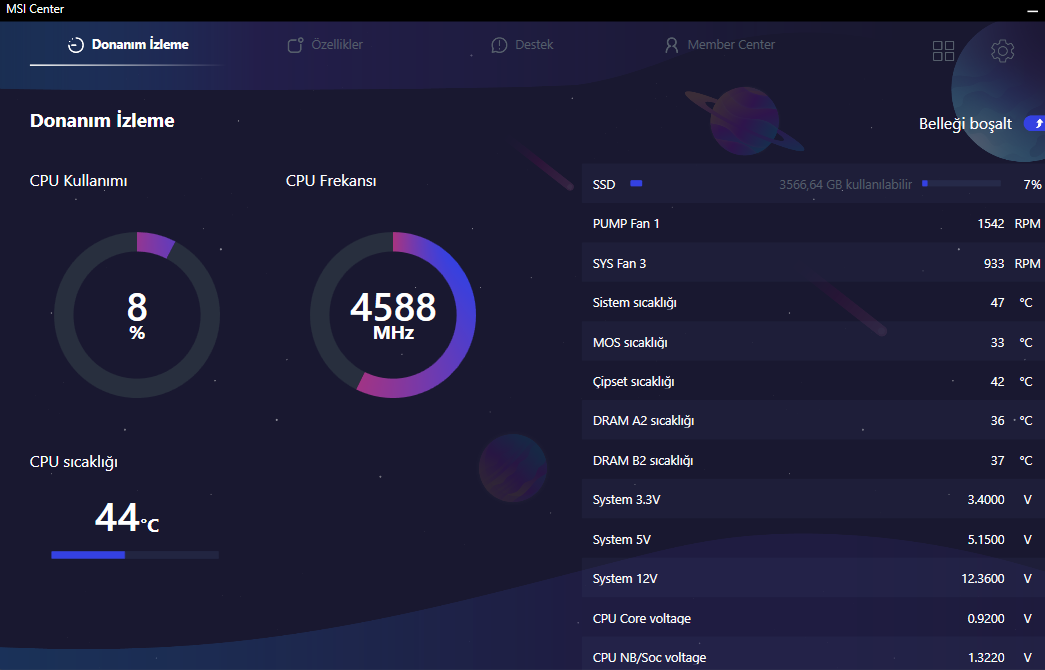This screenshot has height=670, width=1045.
Task: Click the System 5V row
Action: coord(813,539)
